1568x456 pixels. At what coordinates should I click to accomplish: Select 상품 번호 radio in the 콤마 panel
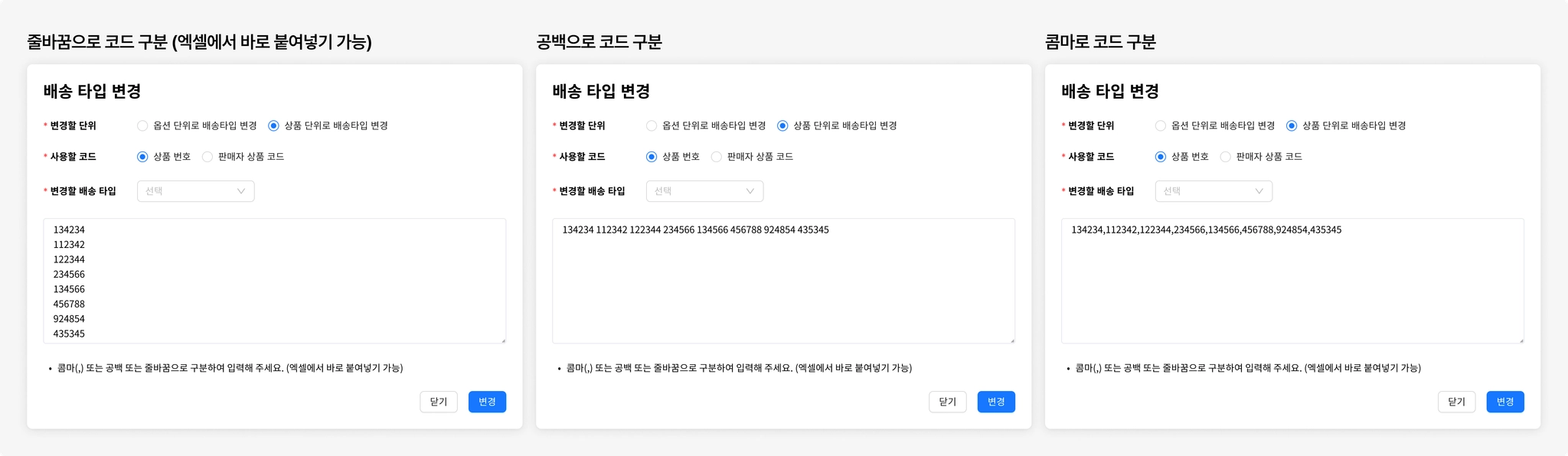pyautogui.click(x=1161, y=157)
